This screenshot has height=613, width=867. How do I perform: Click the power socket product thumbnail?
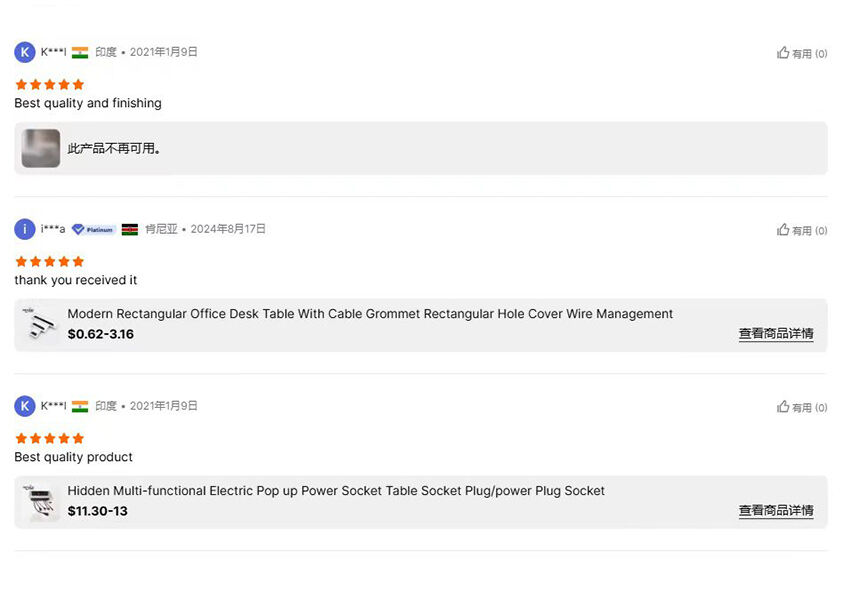(41, 502)
